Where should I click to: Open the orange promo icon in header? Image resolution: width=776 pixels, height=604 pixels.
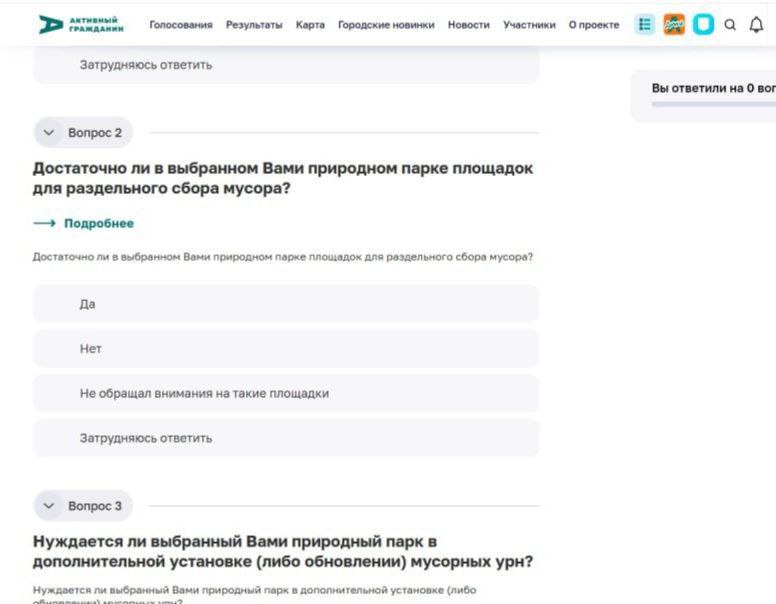pyautogui.click(x=674, y=24)
